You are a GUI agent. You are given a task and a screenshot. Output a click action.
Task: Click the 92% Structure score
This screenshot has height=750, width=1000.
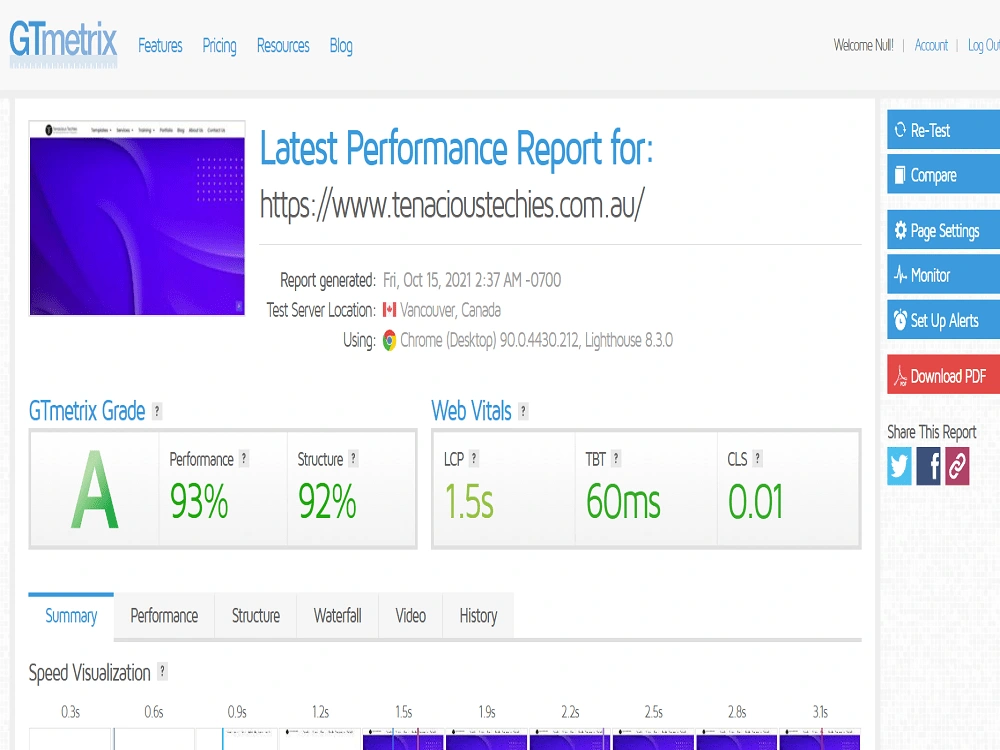pos(327,501)
